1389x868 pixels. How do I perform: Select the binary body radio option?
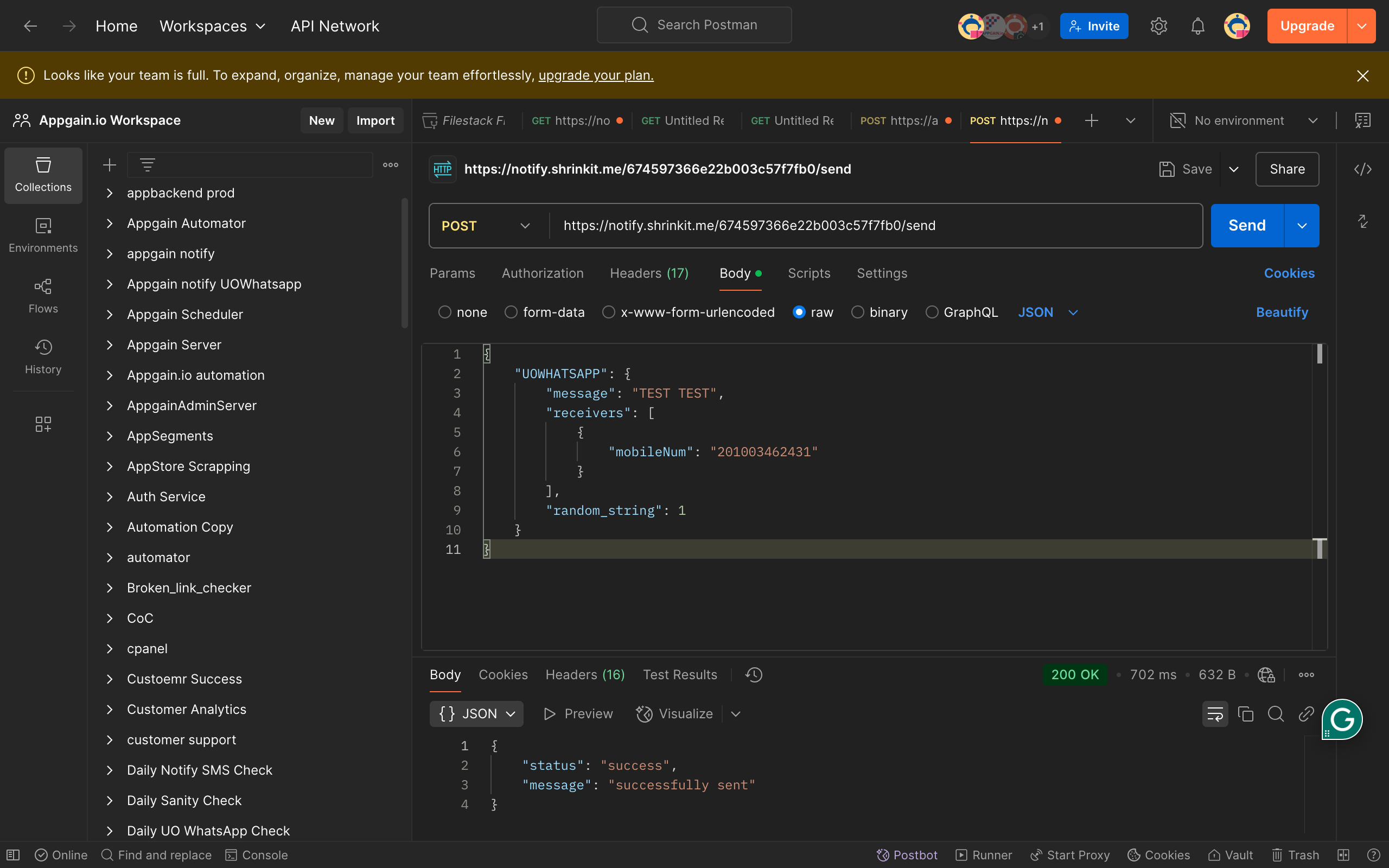[x=857, y=312]
